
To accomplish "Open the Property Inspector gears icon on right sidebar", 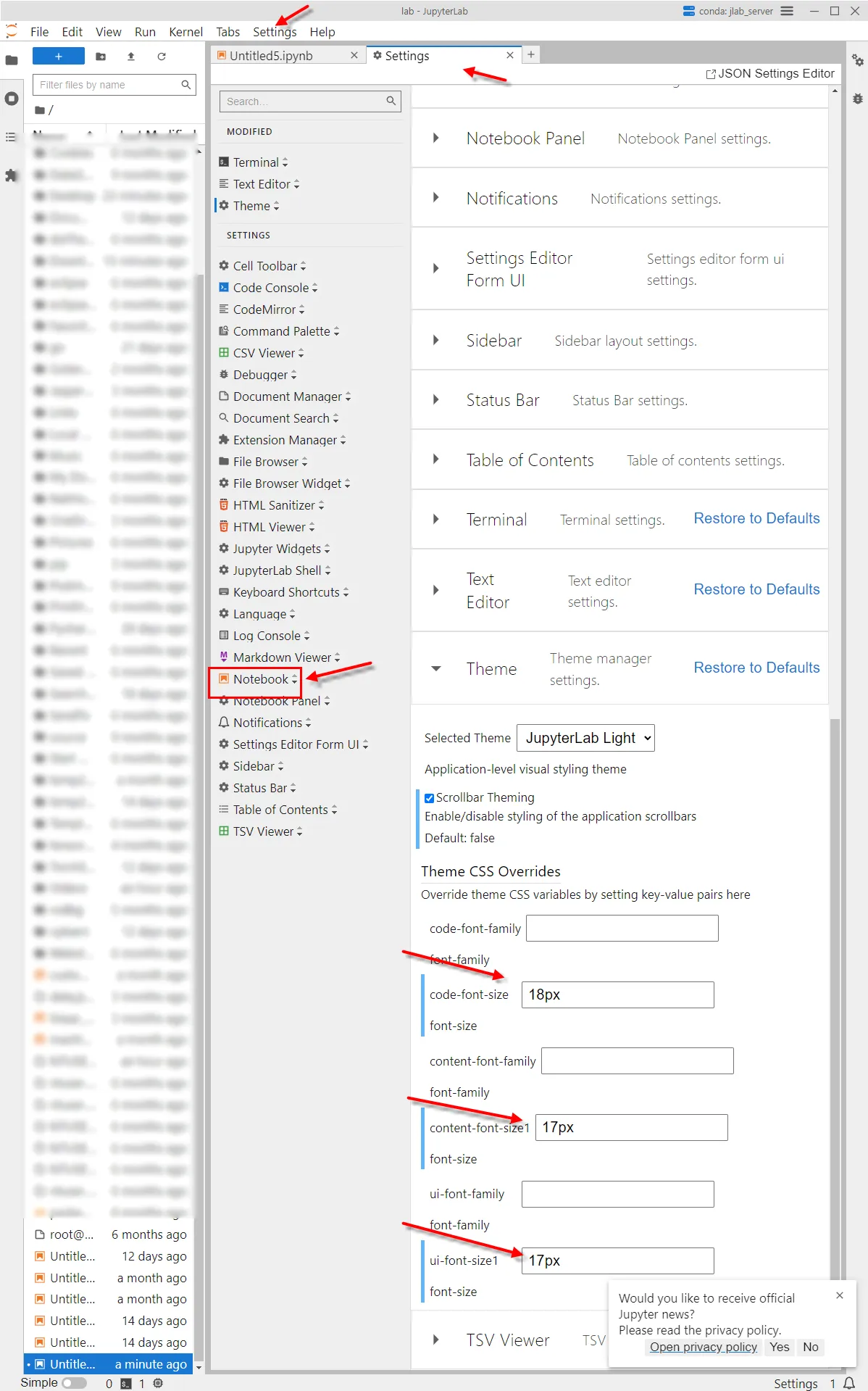I will click(x=858, y=60).
